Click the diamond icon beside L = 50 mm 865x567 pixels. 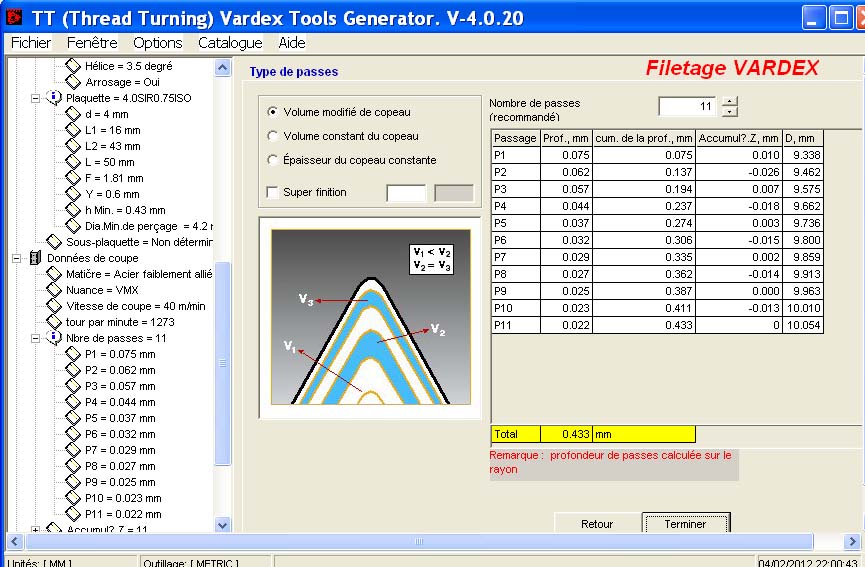73,162
